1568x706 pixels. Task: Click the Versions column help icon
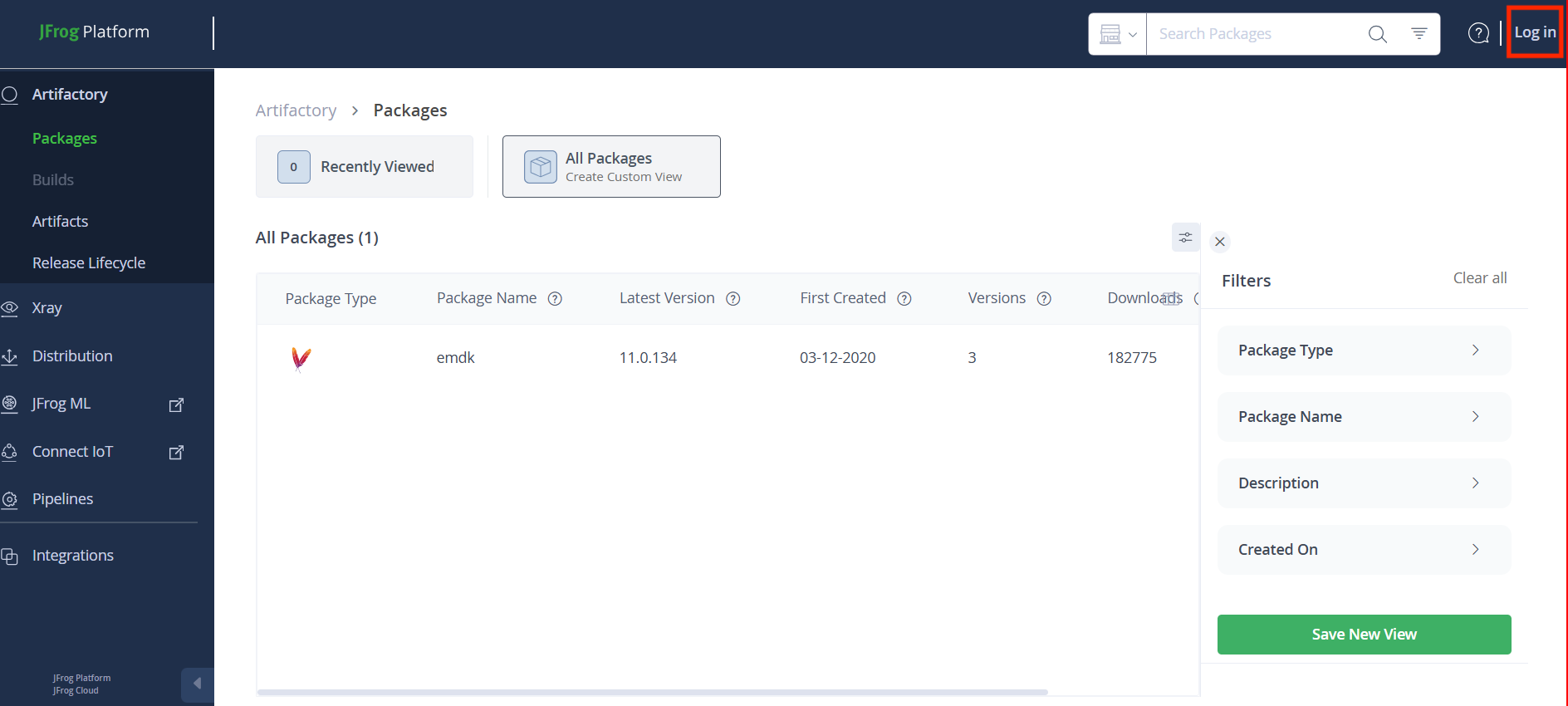(1044, 299)
